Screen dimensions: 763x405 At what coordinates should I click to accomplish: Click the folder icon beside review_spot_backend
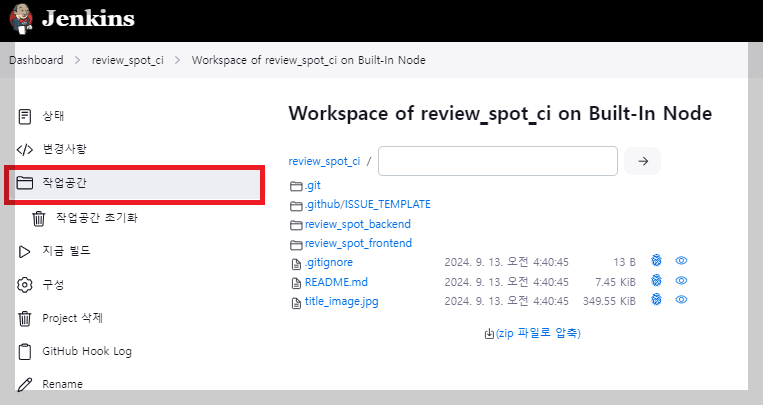296,225
